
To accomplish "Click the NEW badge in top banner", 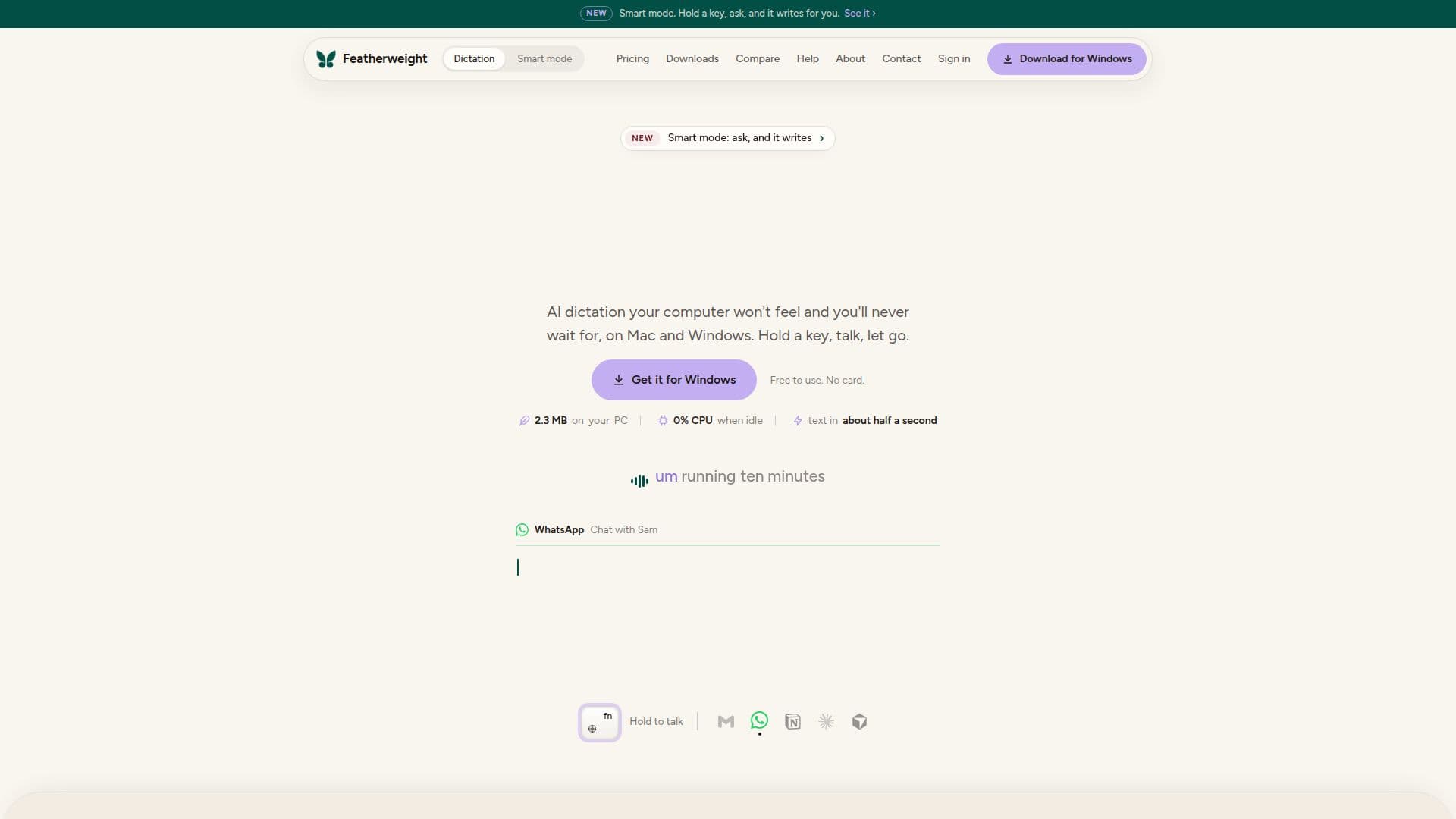I will pos(596,14).
